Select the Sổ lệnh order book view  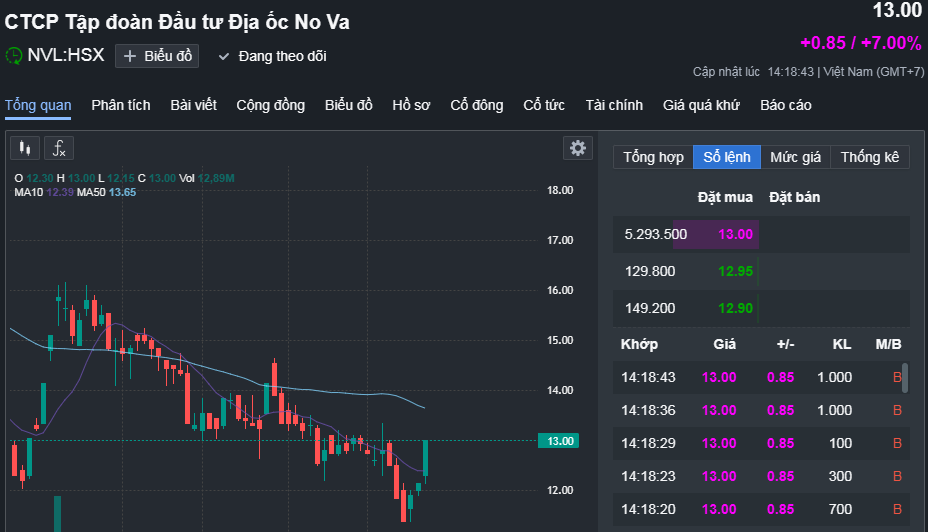[726, 157]
